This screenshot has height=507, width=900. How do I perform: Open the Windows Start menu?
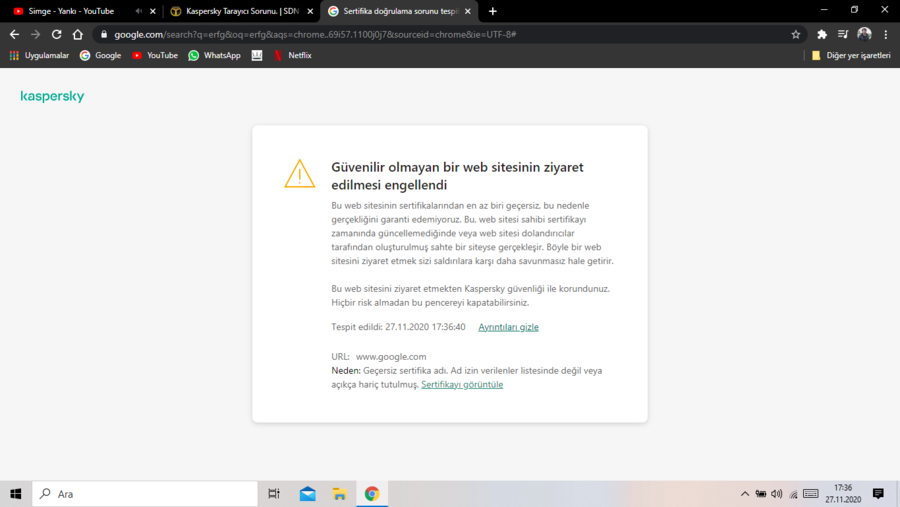tap(15, 494)
